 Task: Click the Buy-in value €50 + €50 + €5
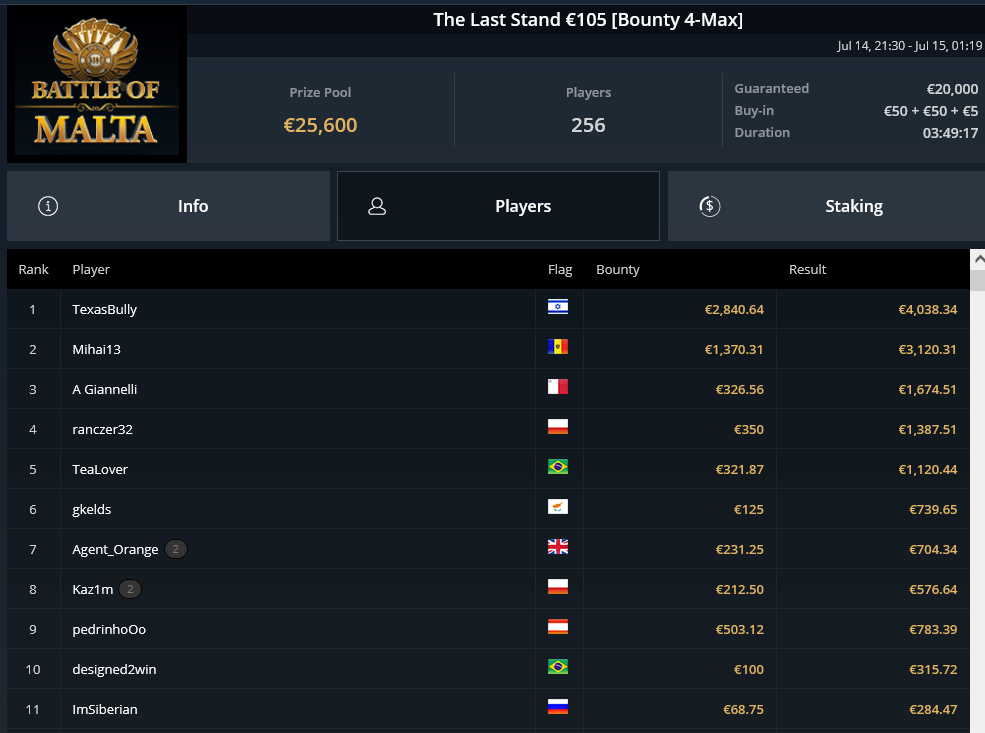tap(930, 111)
